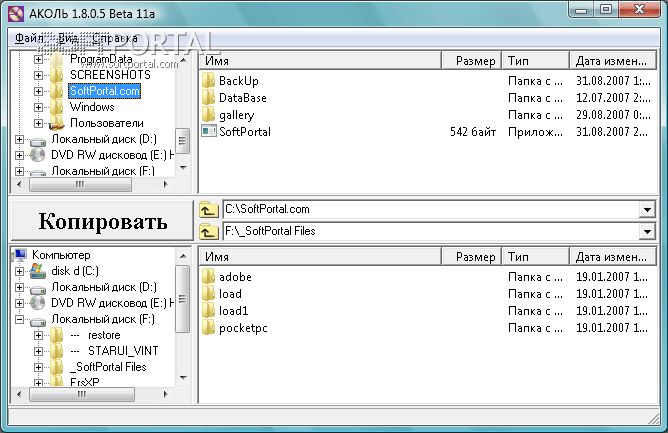
Task: Click the Windows folder icon in tree
Action: tap(57, 107)
